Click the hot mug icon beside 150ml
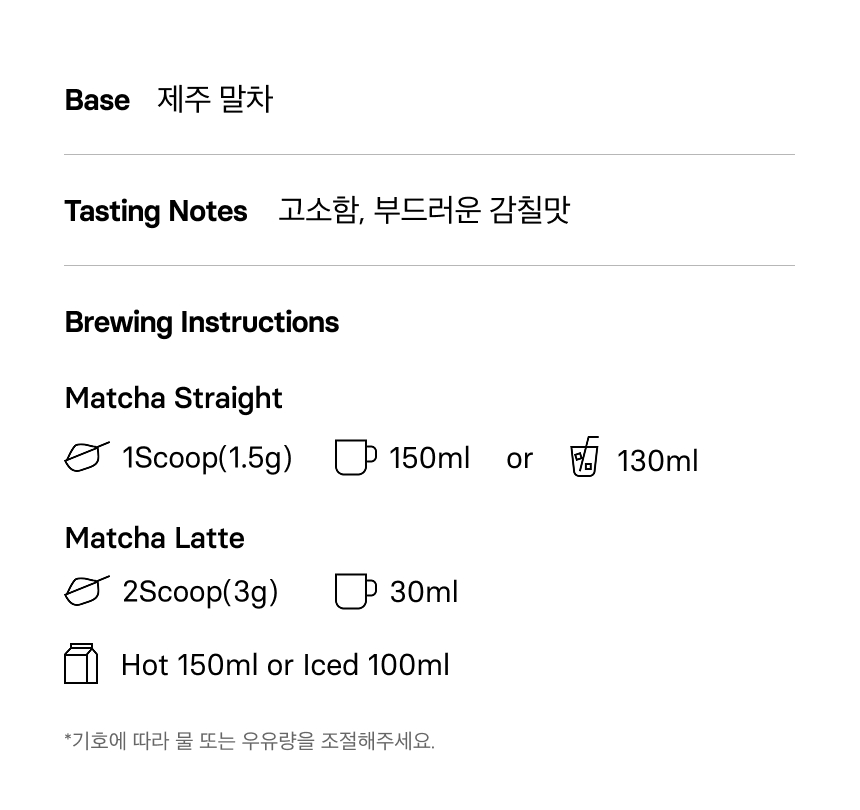The height and width of the screenshot is (810, 860). [355, 458]
